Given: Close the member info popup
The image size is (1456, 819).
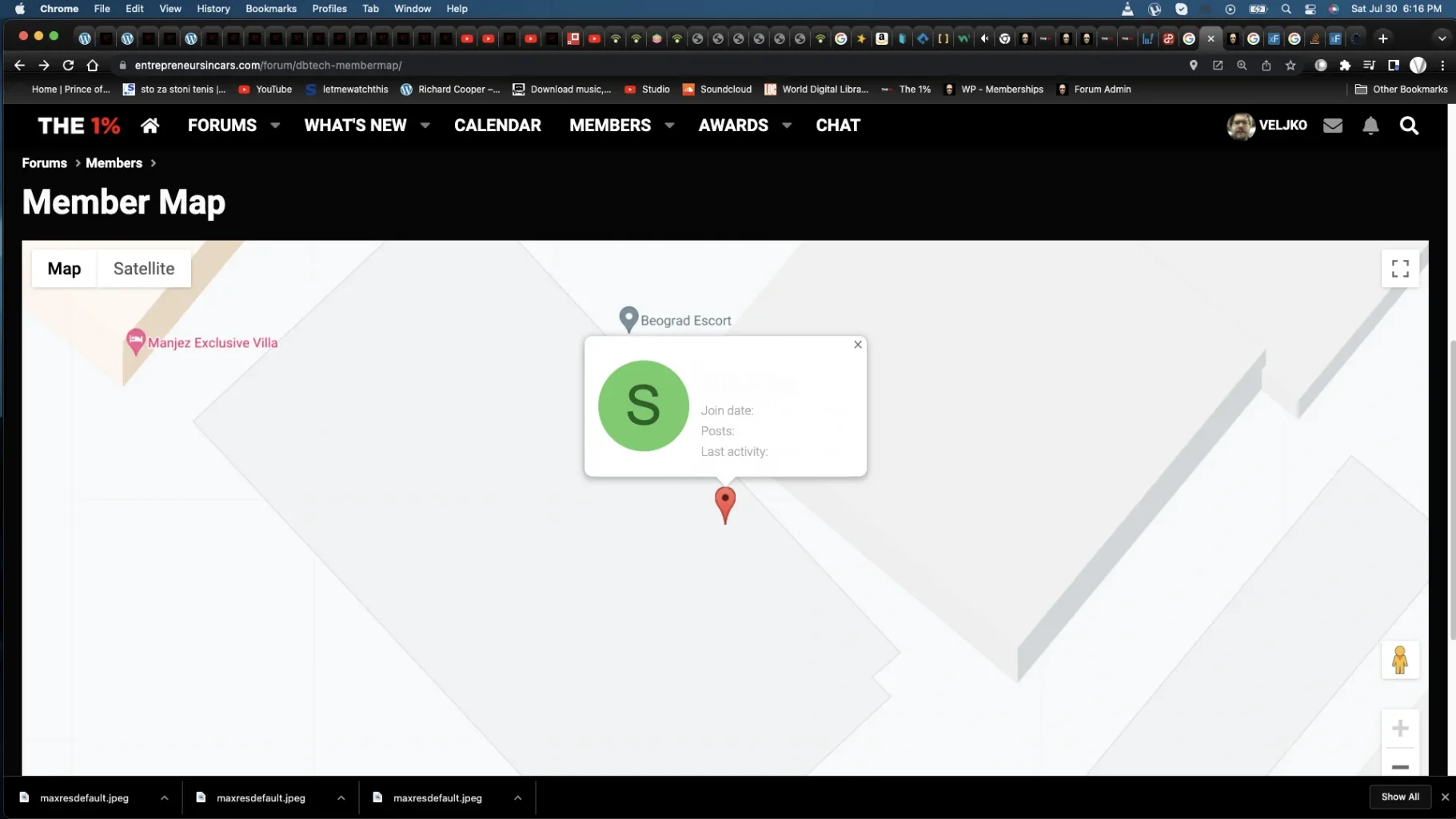Looking at the screenshot, I should (x=858, y=345).
